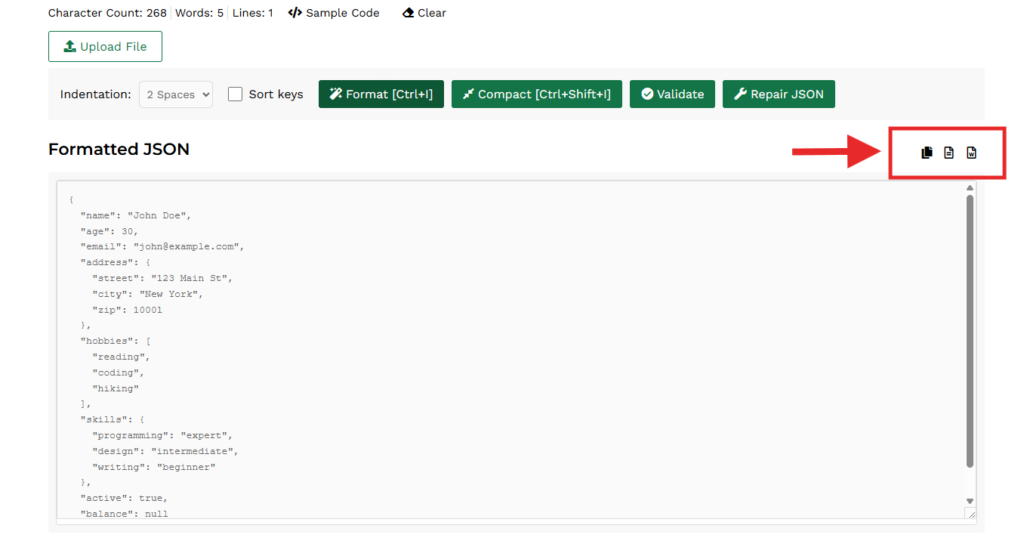Click the "programming": "expert" line

point(162,435)
